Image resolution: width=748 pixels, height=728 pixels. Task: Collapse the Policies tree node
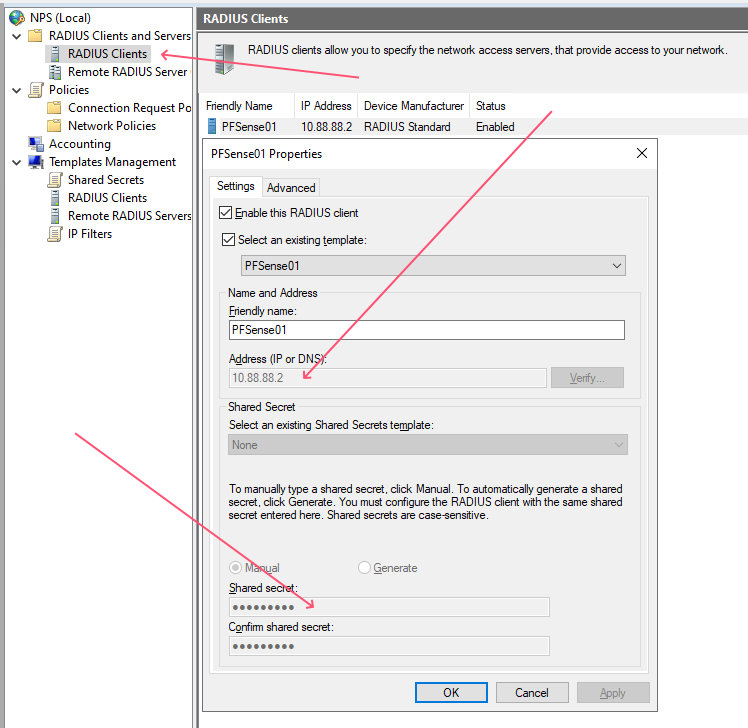(16, 90)
